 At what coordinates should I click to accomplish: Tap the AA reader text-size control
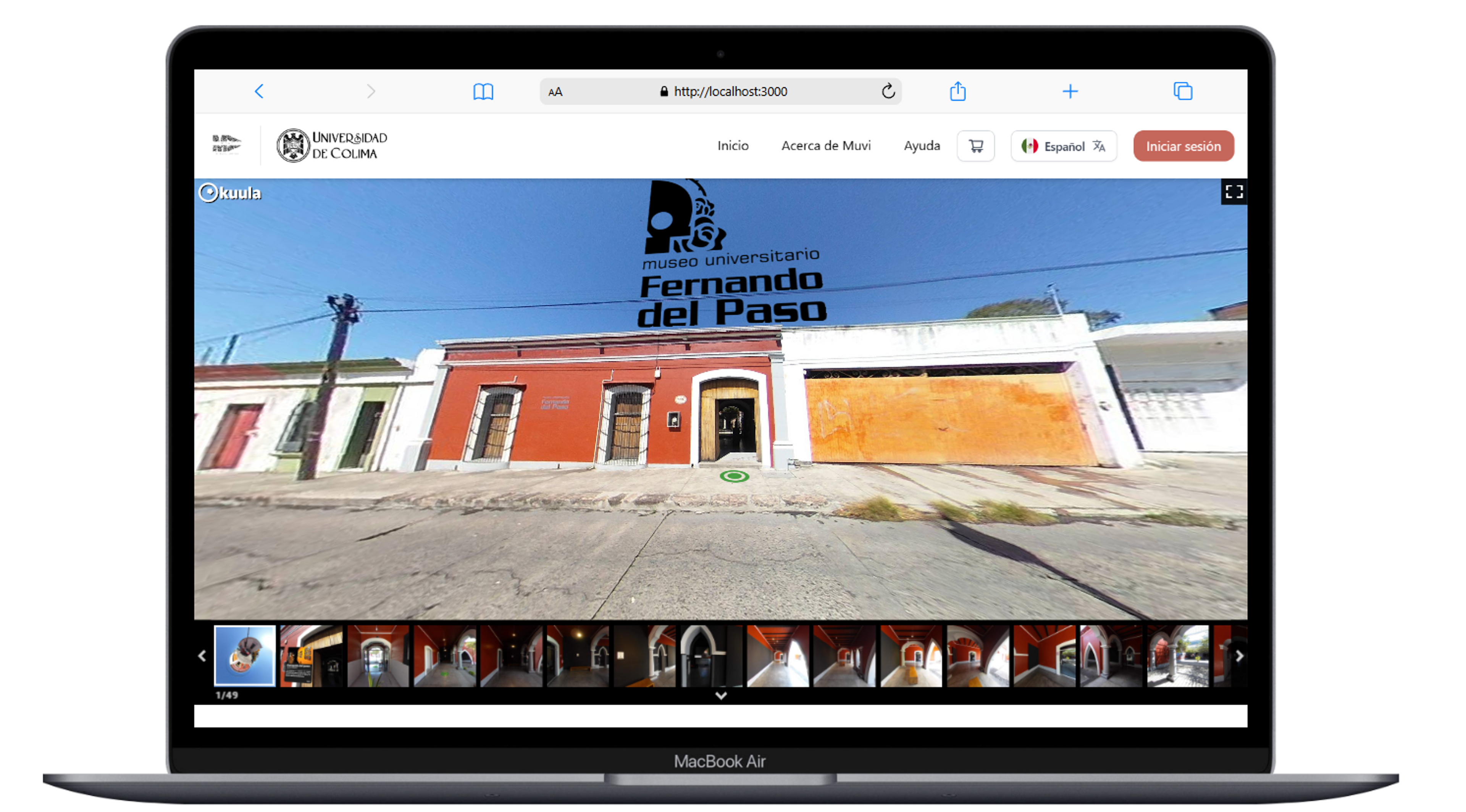[x=555, y=92]
